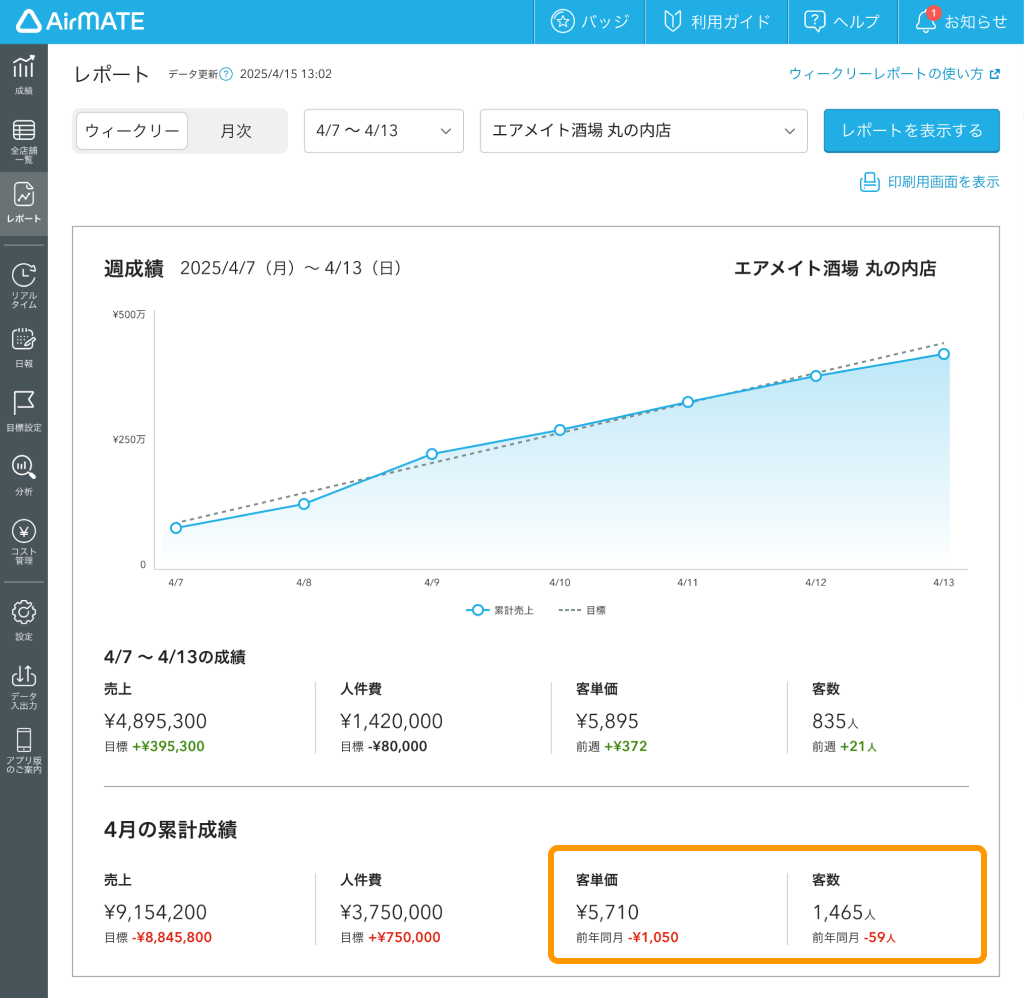The width and height of the screenshot is (1024, 998).
Task: Click the 4/7 data point on chart
Action: point(176,528)
